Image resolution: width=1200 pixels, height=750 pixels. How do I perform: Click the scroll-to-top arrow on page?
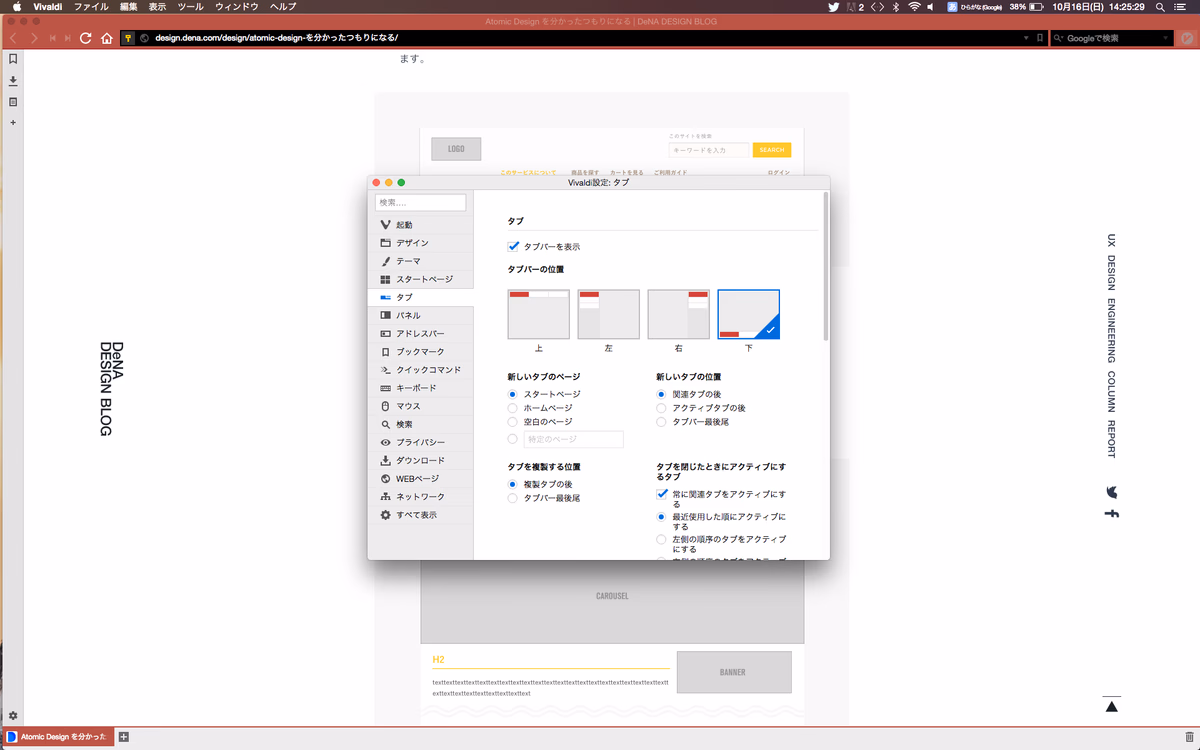[1111, 706]
